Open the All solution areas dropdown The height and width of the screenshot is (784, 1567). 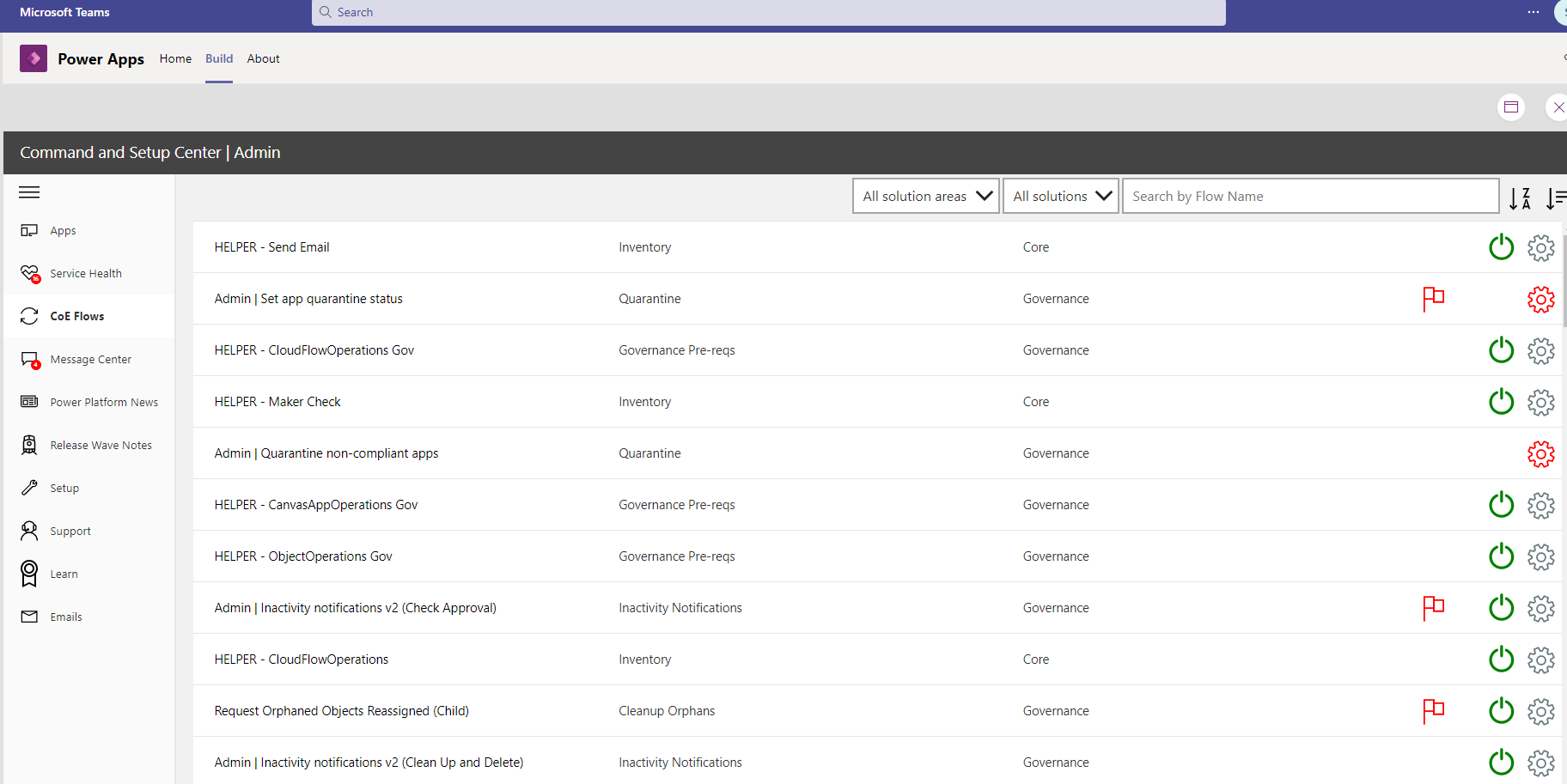pos(925,196)
